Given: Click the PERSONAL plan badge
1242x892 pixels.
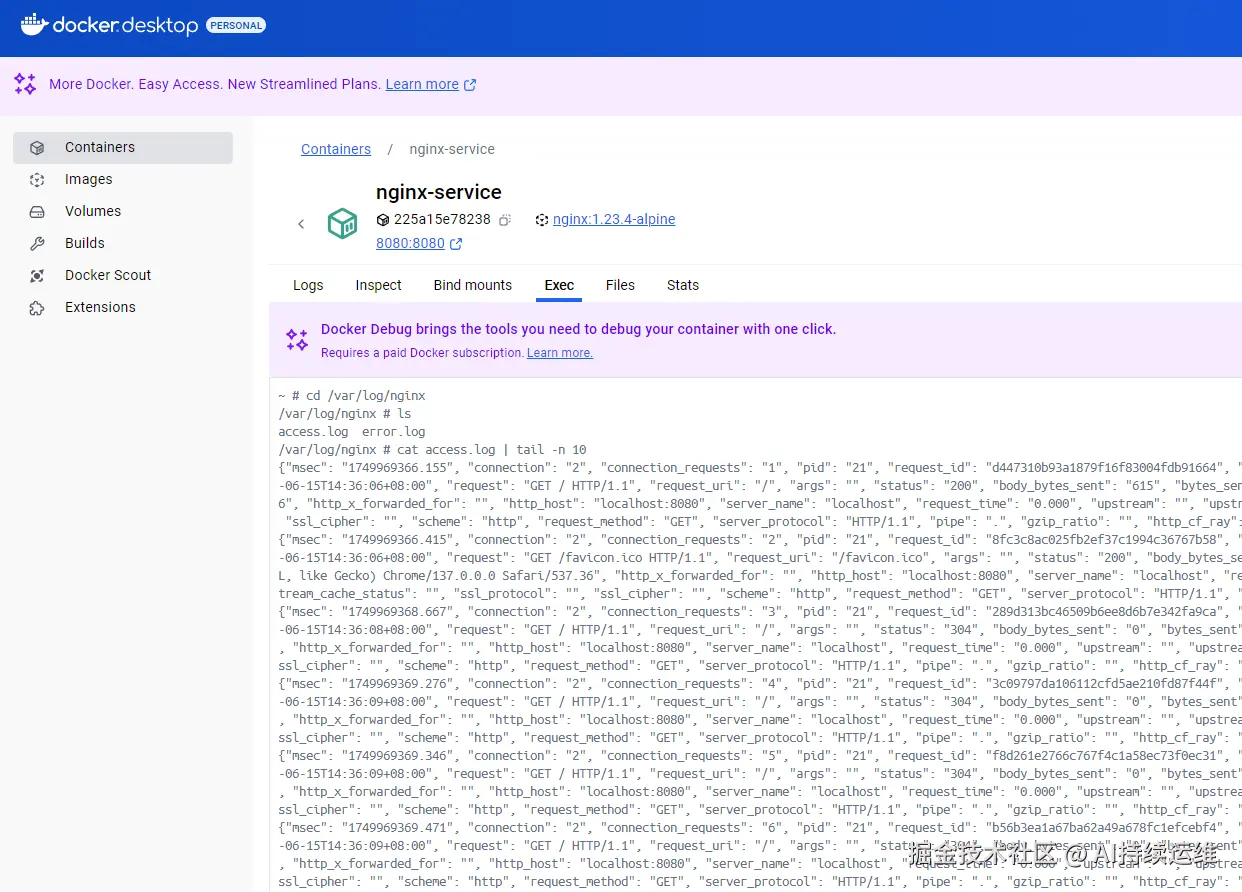Looking at the screenshot, I should pyautogui.click(x=236, y=26).
